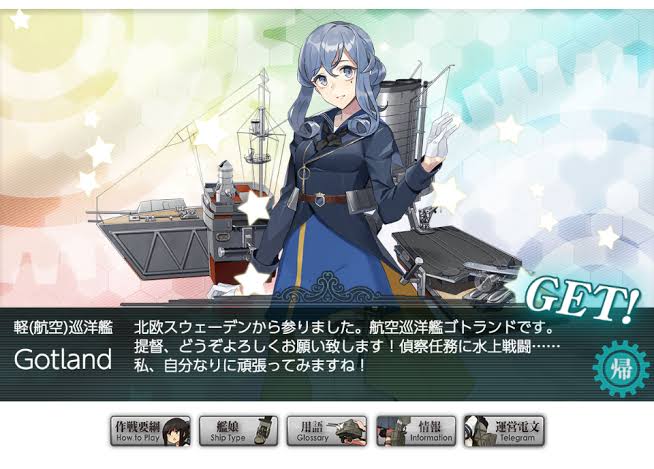Click the shield emblem on belt buckle
The width and height of the screenshot is (654, 469).
319,199
